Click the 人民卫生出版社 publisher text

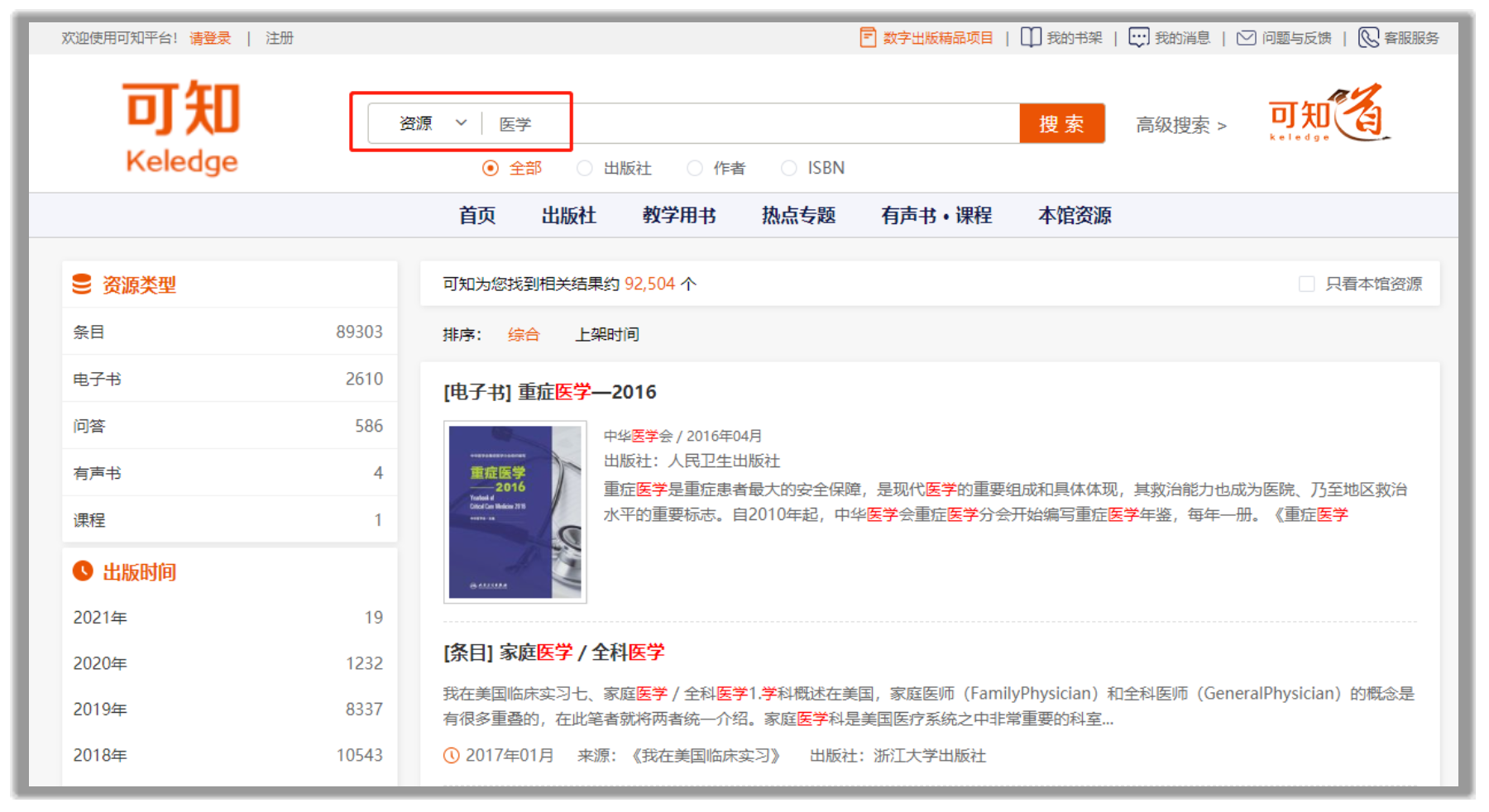pos(724,461)
